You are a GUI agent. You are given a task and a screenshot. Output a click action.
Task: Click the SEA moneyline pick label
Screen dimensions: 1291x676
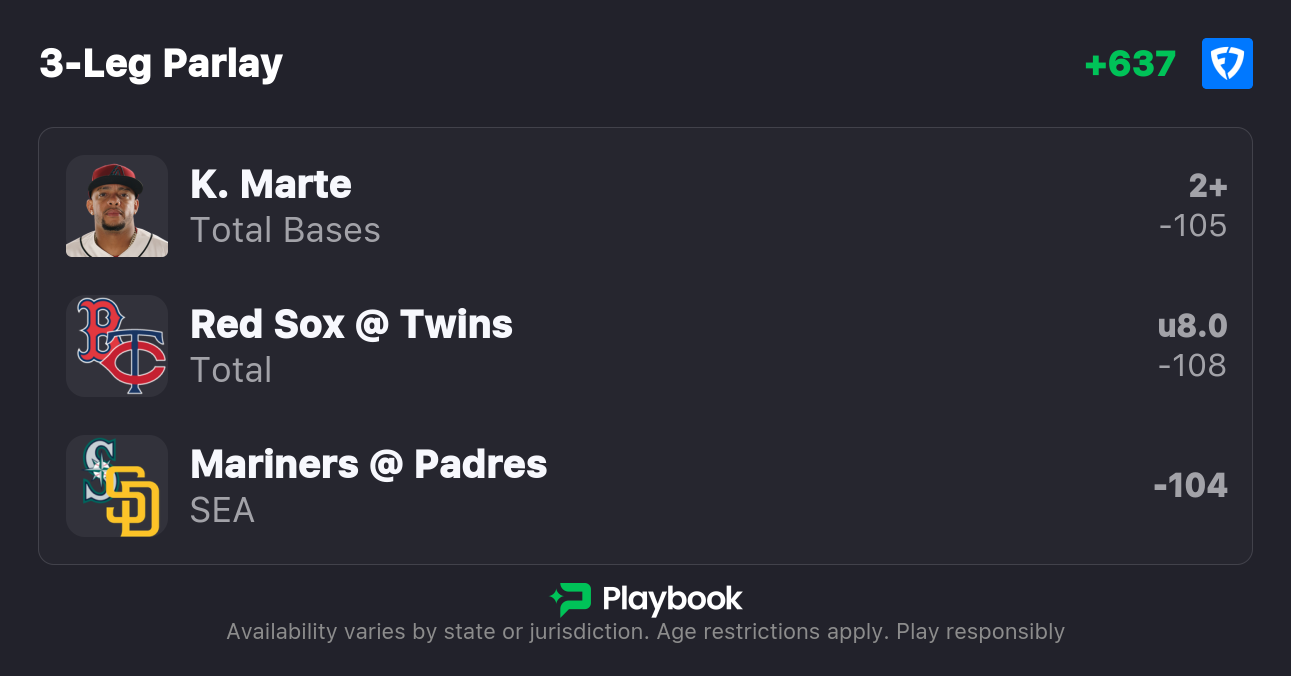tap(222, 510)
